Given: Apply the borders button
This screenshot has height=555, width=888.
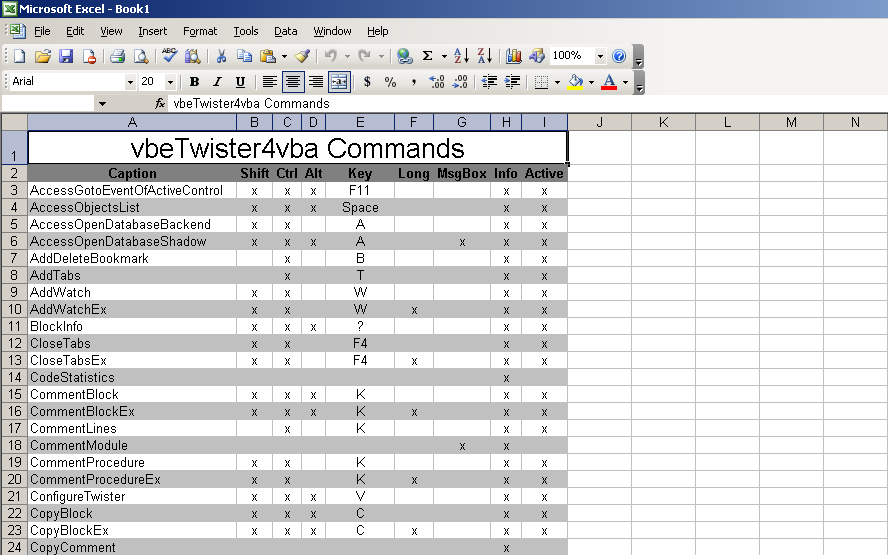Looking at the screenshot, I should tap(541, 82).
